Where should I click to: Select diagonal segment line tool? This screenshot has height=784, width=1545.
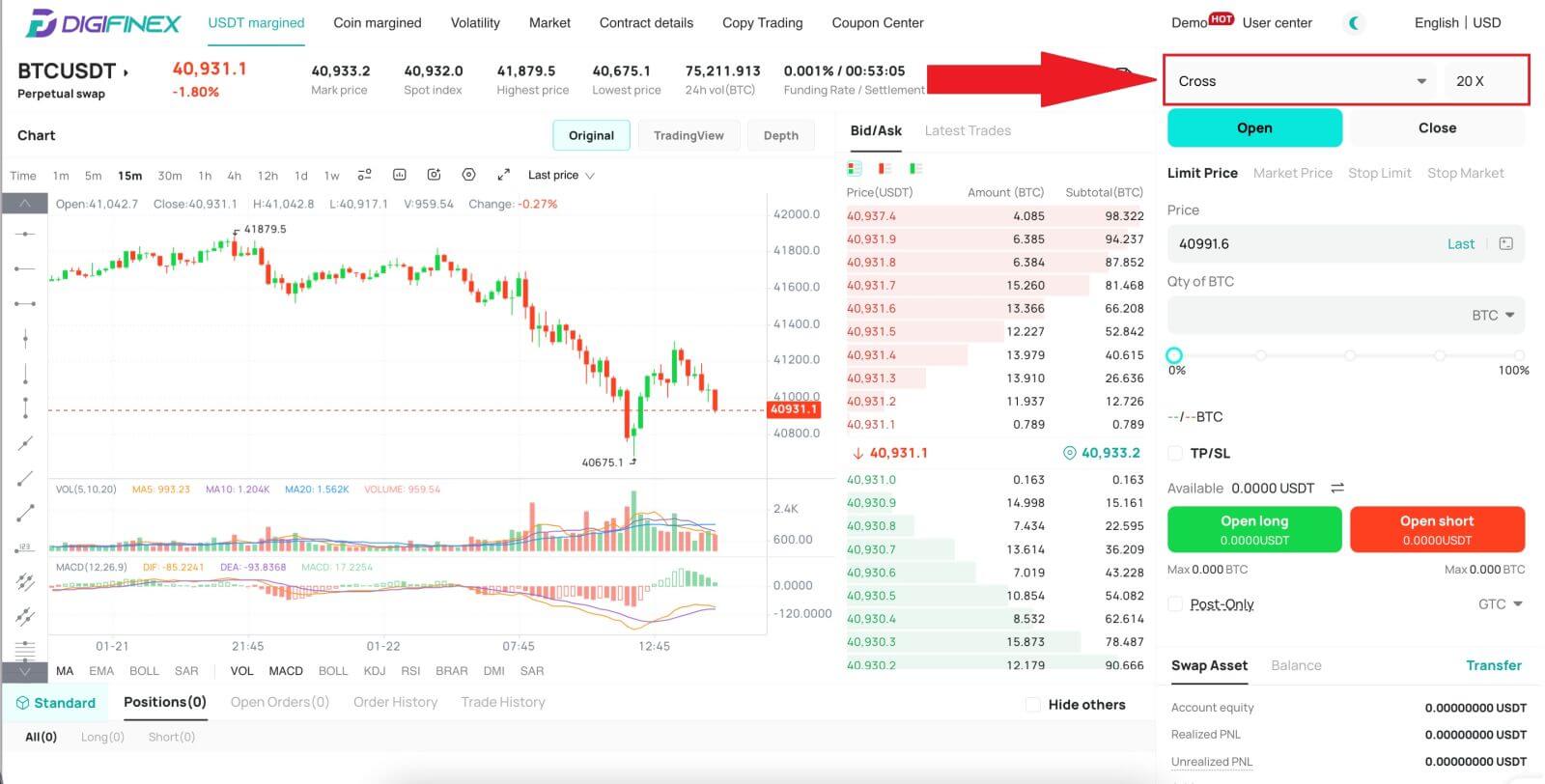(x=25, y=513)
